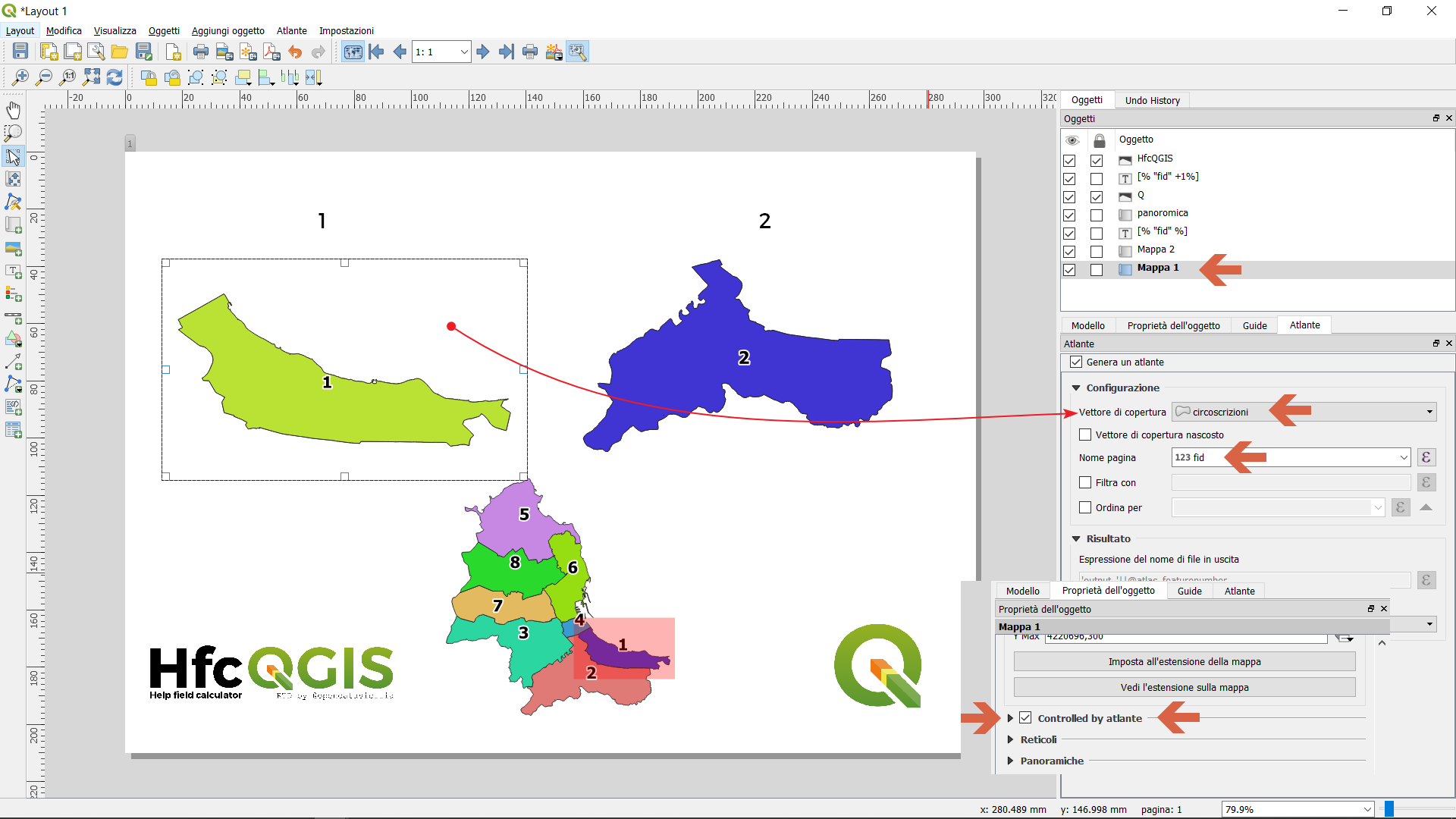Toggle the atlas preview button

tap(353, 52)
